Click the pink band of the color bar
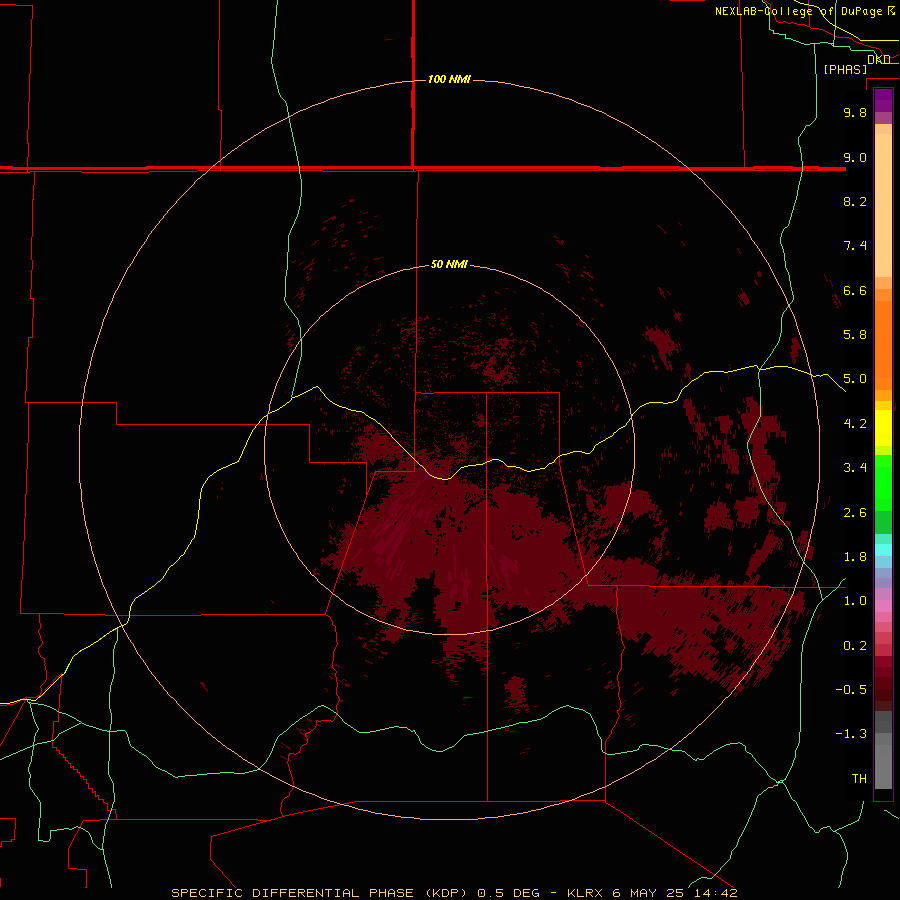The image size is (900, 900). tap(883, 606)
